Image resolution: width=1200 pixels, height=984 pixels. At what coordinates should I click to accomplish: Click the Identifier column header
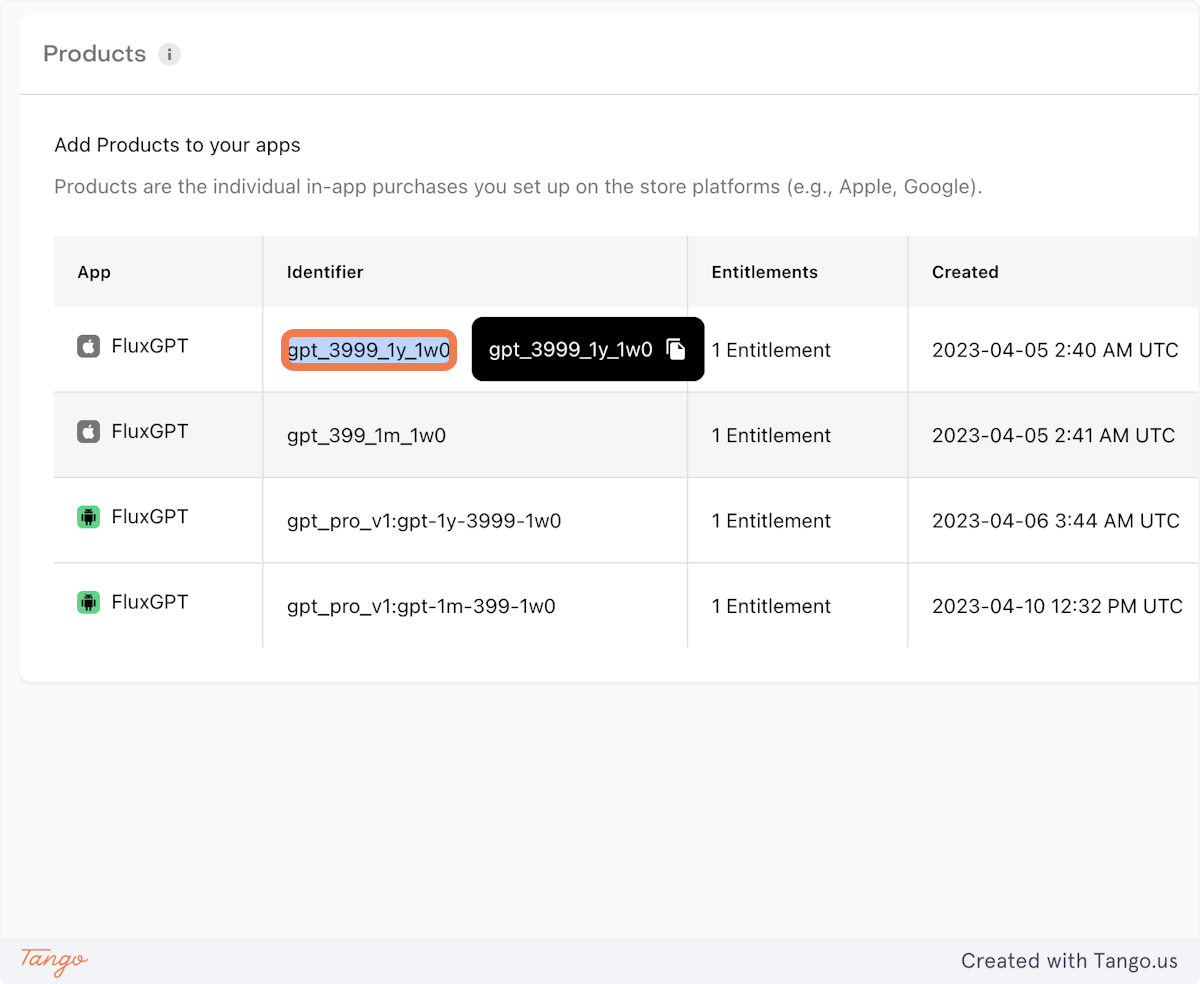pyautogui.click(x=325, y=272)
